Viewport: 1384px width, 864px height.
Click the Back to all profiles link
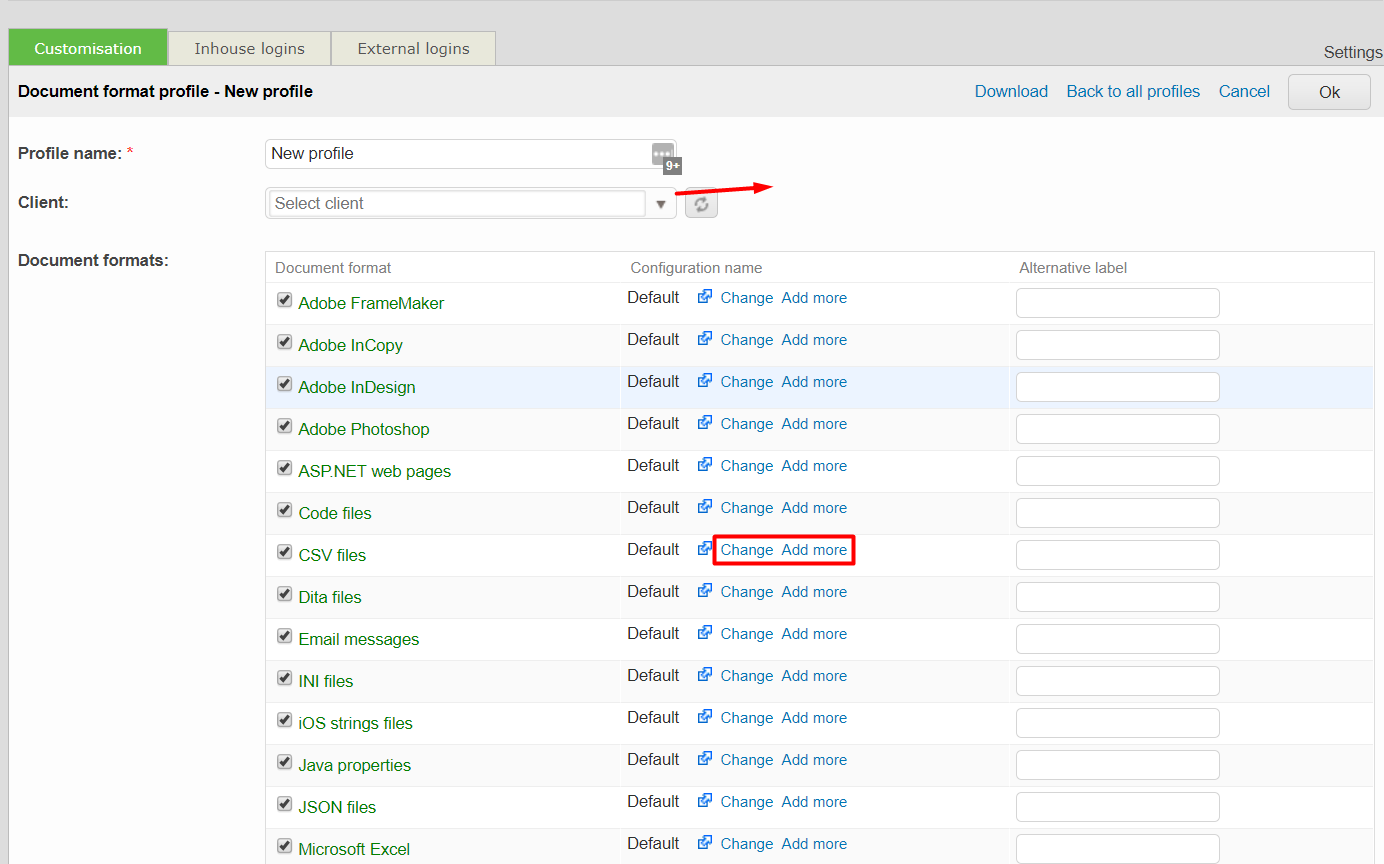coord(1133,91)
